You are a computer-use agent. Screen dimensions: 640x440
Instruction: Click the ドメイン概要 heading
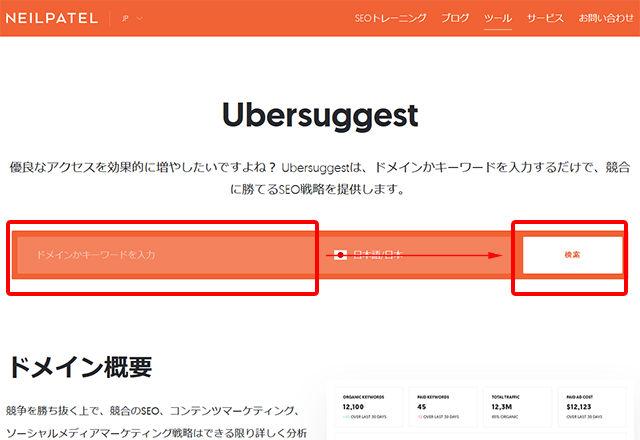(80, 367)
